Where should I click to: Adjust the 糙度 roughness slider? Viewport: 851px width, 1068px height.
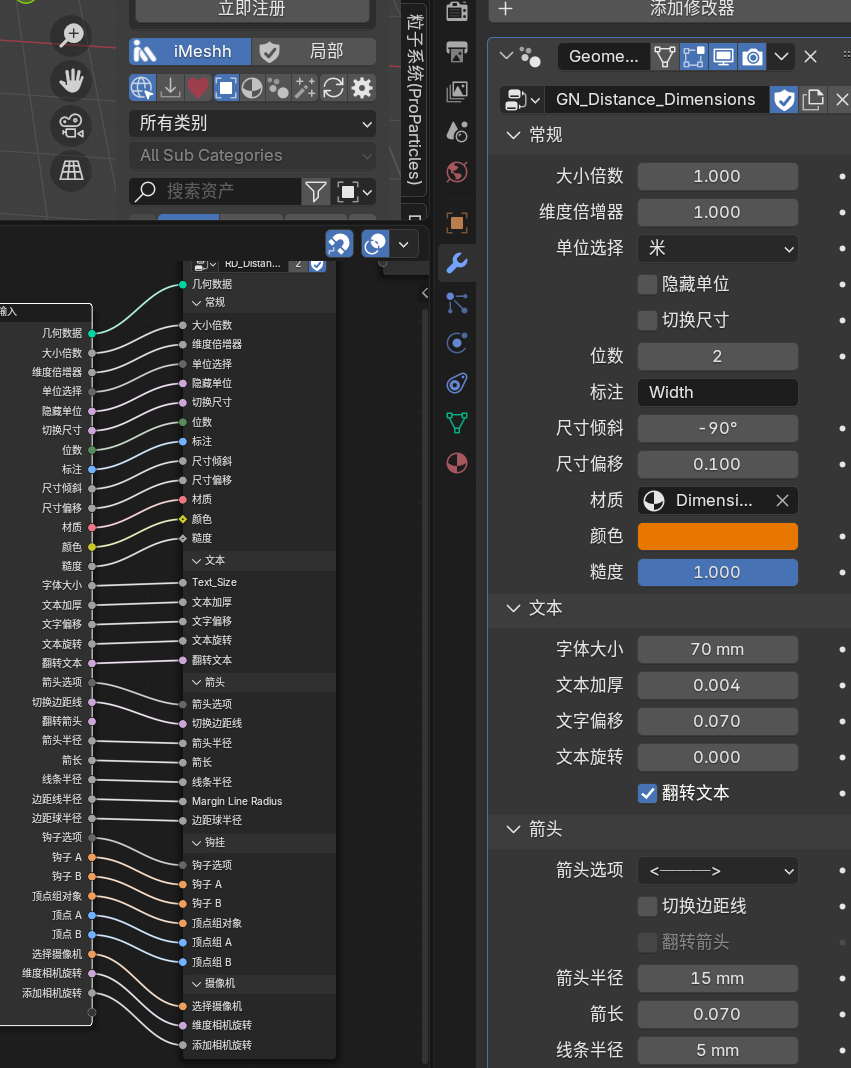[717, 572]
